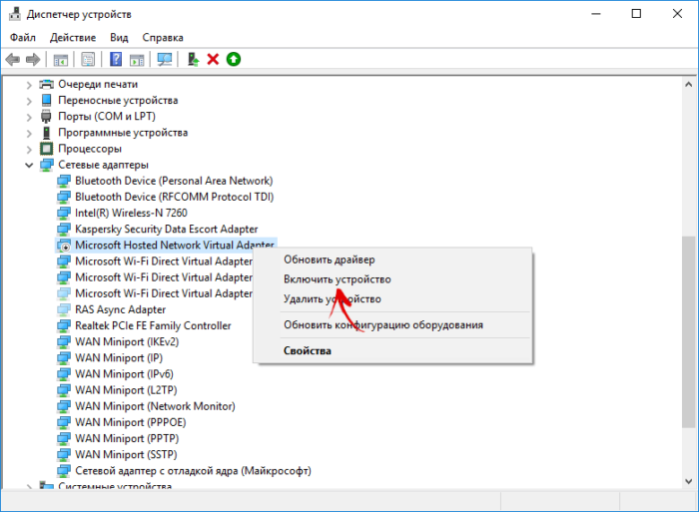Select Kaspersky Security Data Escort Adapter
The width and height of the screenshot is (699, 512).
pos(166,229)
